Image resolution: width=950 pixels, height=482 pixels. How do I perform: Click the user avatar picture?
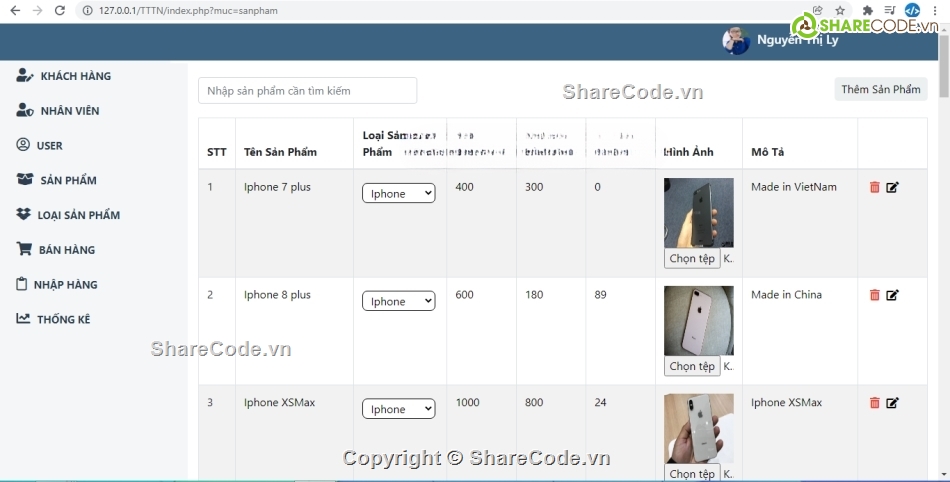point(736,41)
